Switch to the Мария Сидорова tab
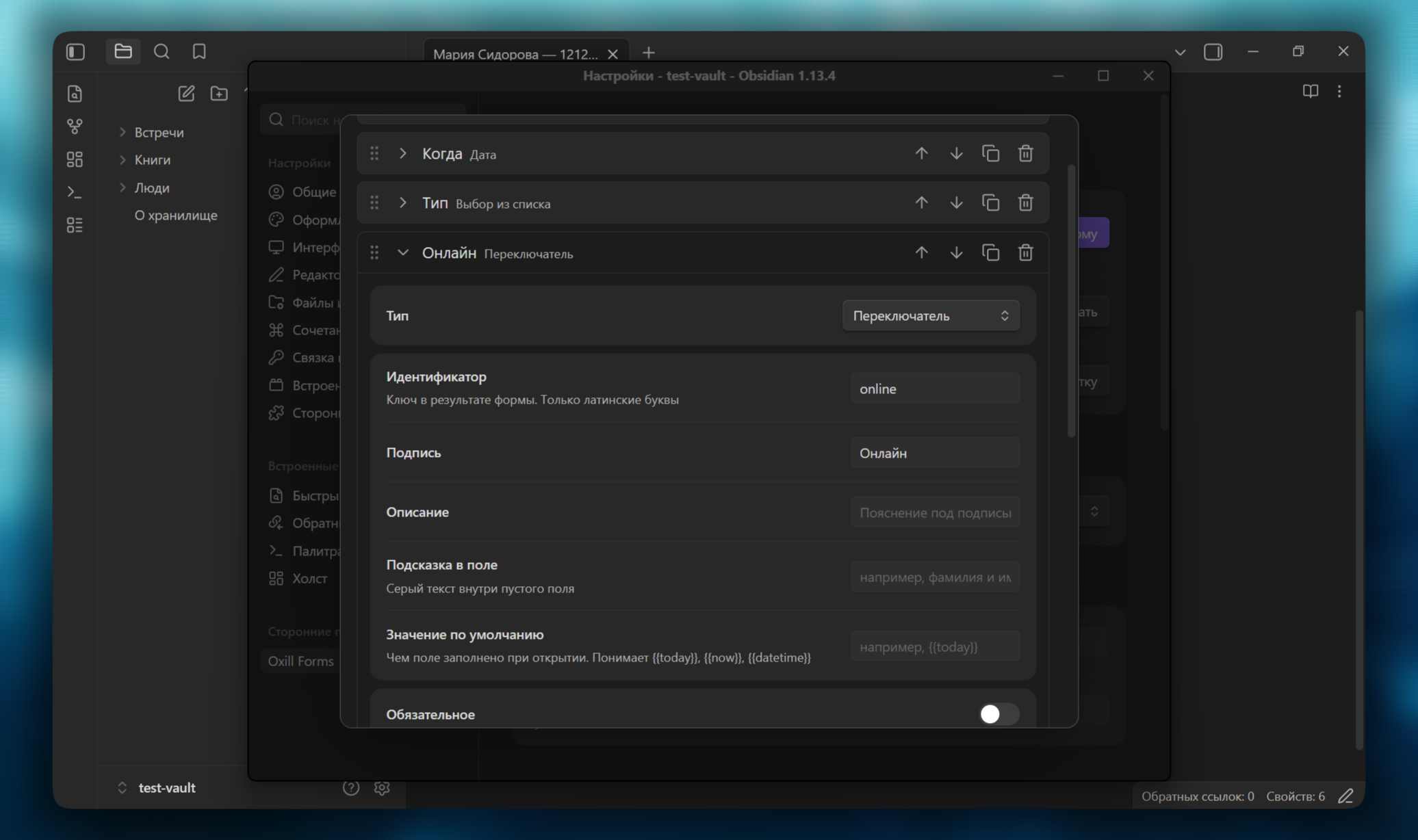 point(515,53)
